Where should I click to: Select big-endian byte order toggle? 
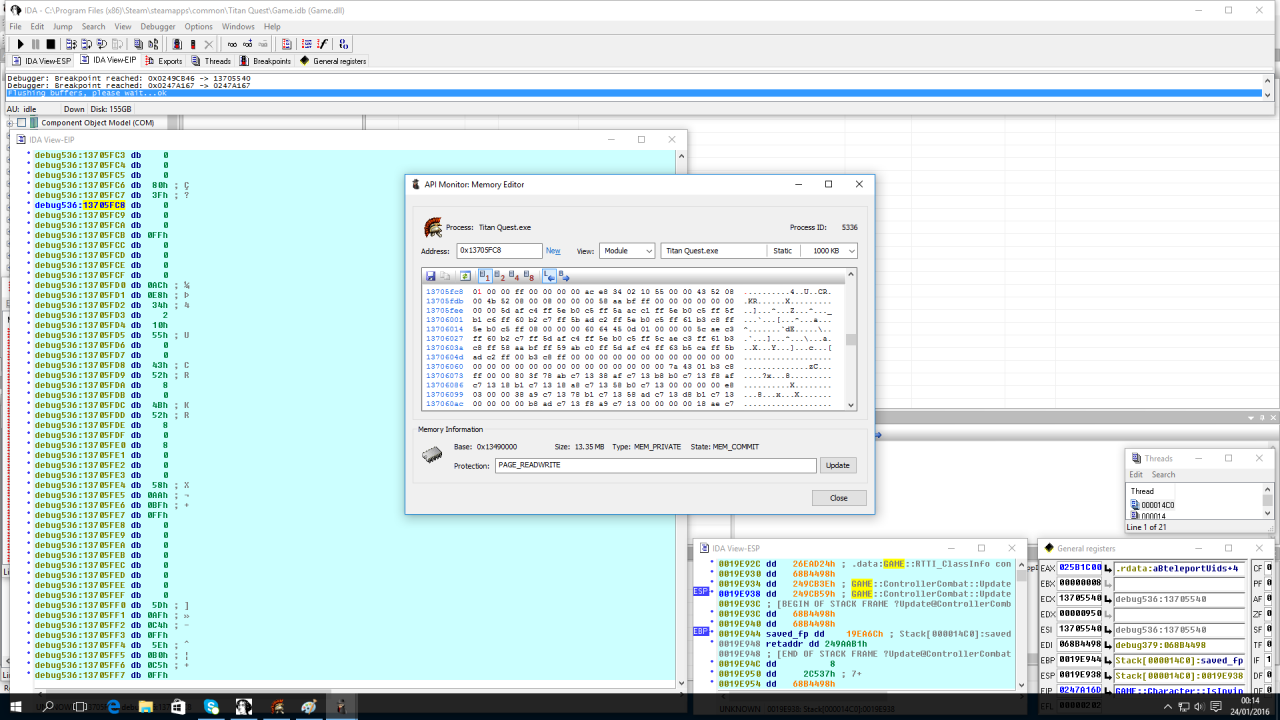point(564,275)
